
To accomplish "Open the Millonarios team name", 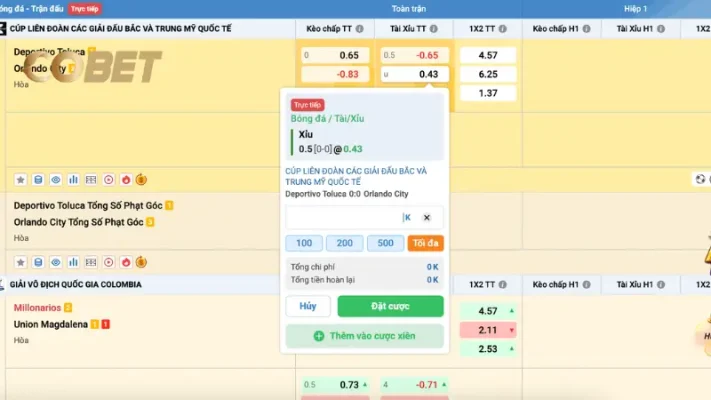I will click(37, 308).
